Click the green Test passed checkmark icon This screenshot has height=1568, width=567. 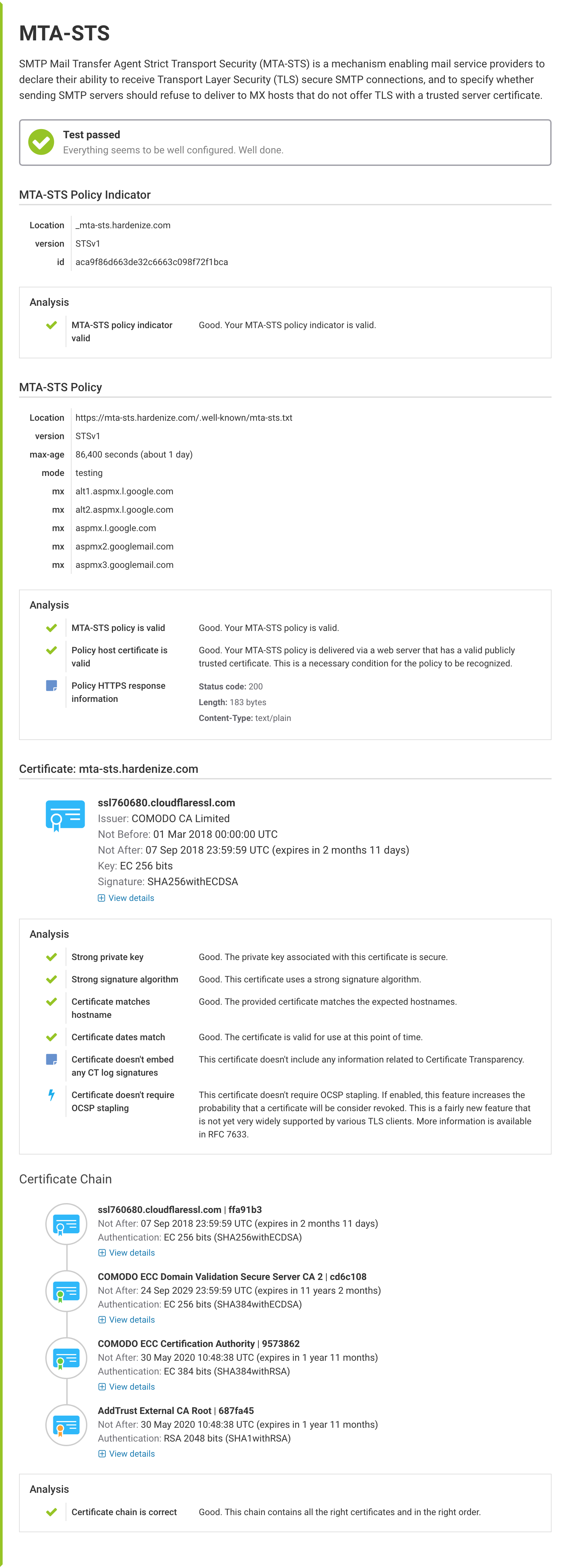coord(41,142)
